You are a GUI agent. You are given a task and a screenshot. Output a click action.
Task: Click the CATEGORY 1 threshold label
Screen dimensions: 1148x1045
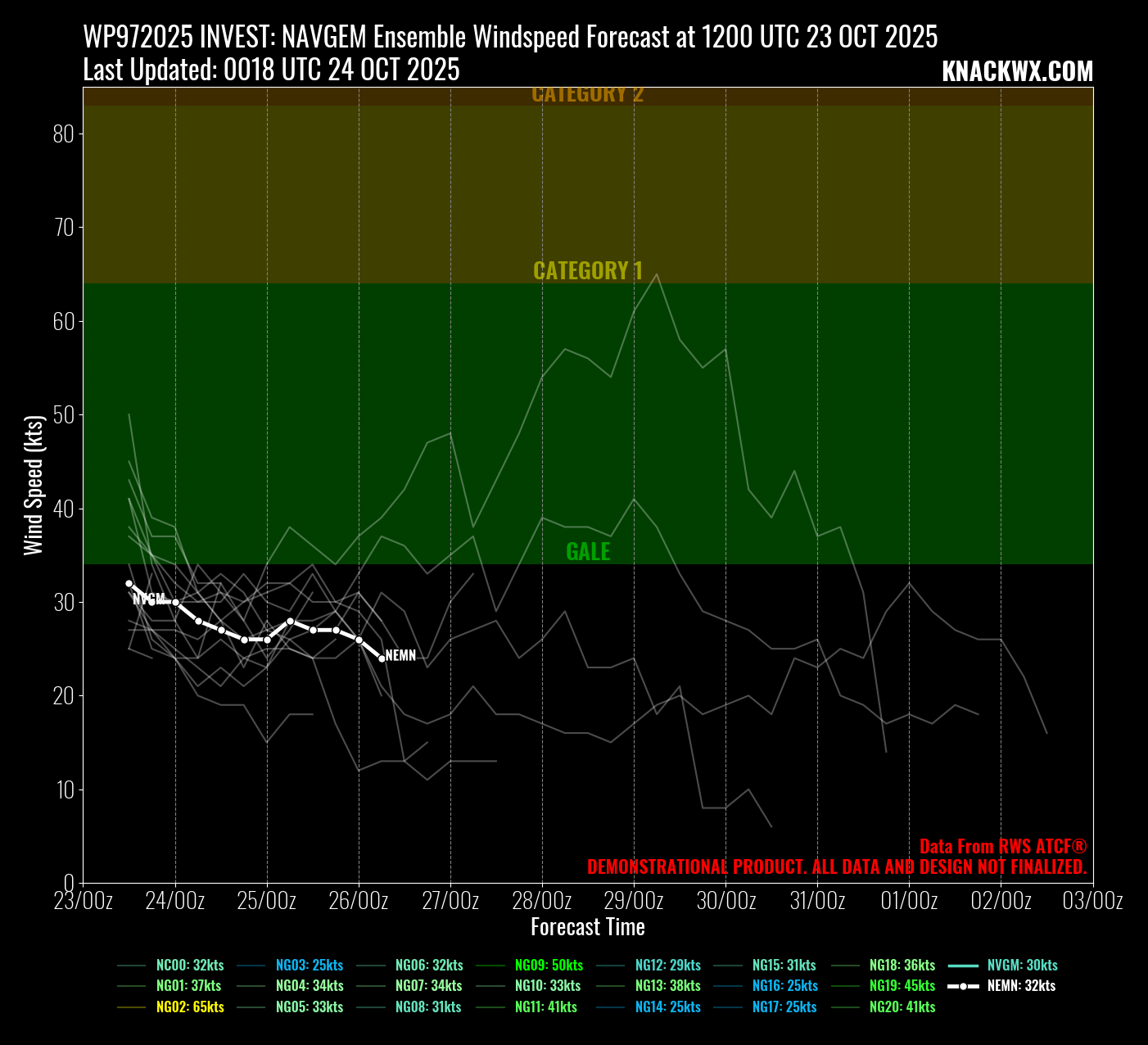click(588, 270)
